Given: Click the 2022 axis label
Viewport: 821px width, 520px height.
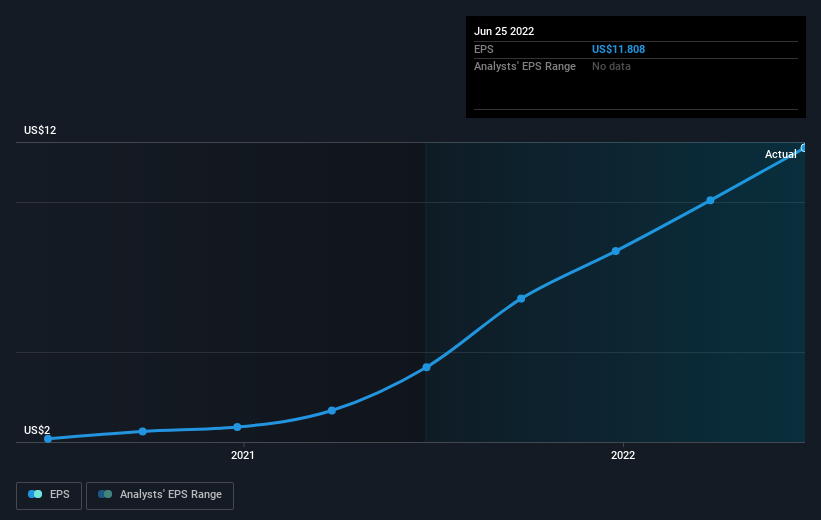Looking at the screenshot, I should [623, 456].
